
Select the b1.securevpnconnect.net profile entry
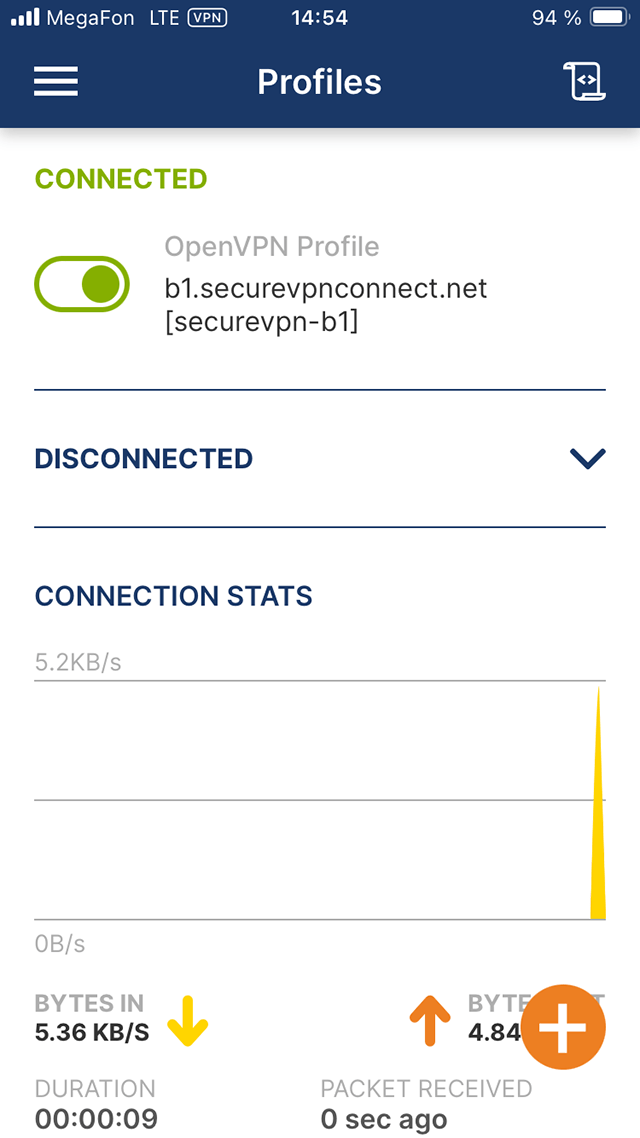tap(325, 290)
